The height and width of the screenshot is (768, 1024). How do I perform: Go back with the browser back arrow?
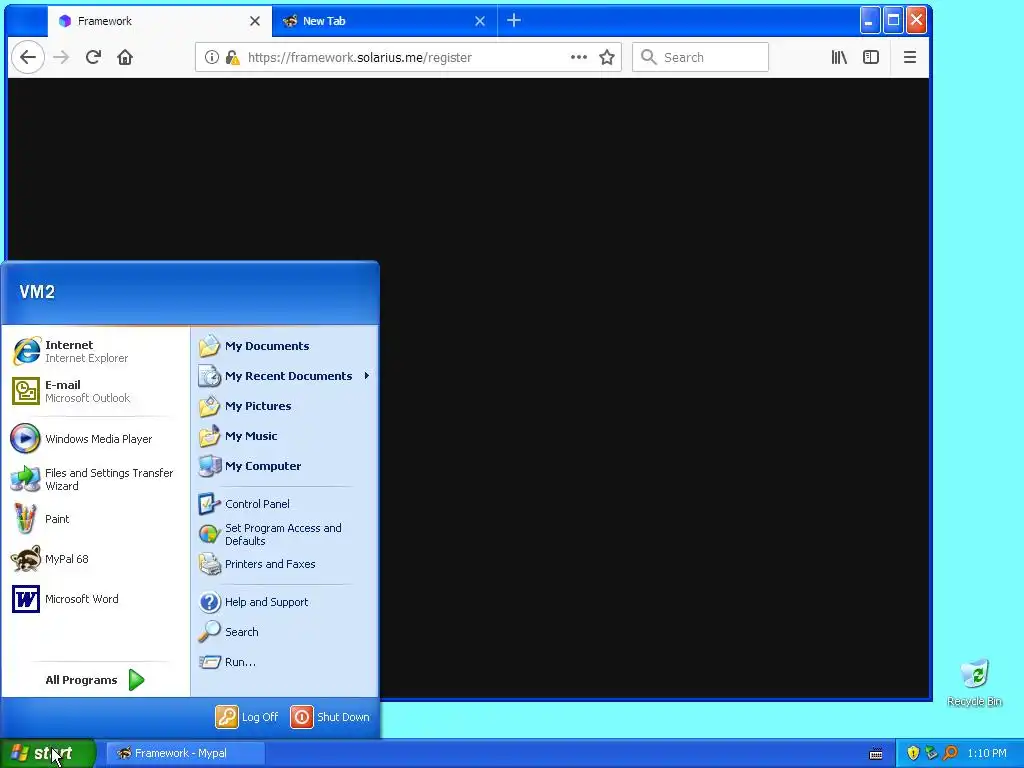pos(28,57)
